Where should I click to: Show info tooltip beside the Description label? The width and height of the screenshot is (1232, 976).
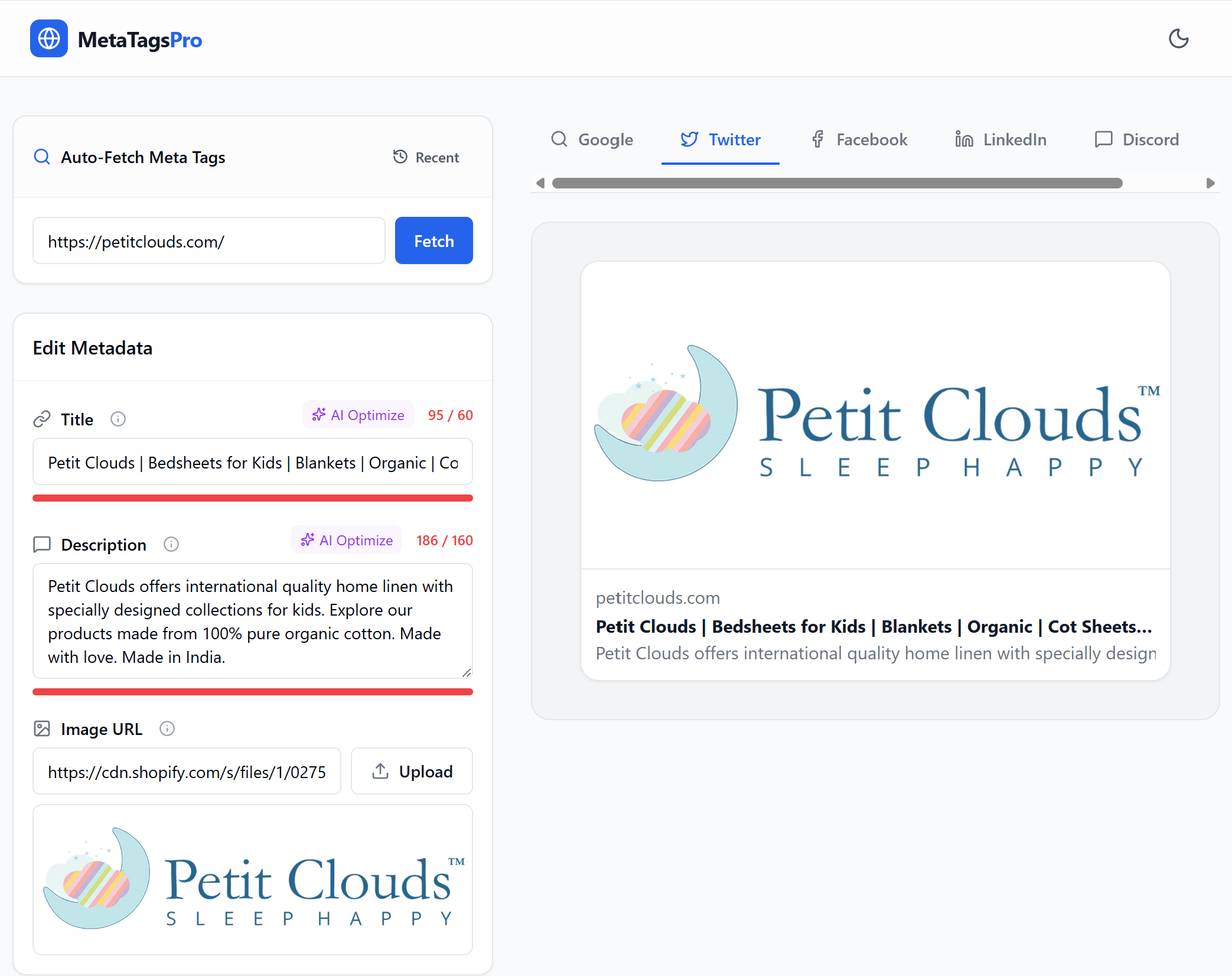tap(171, 545)
